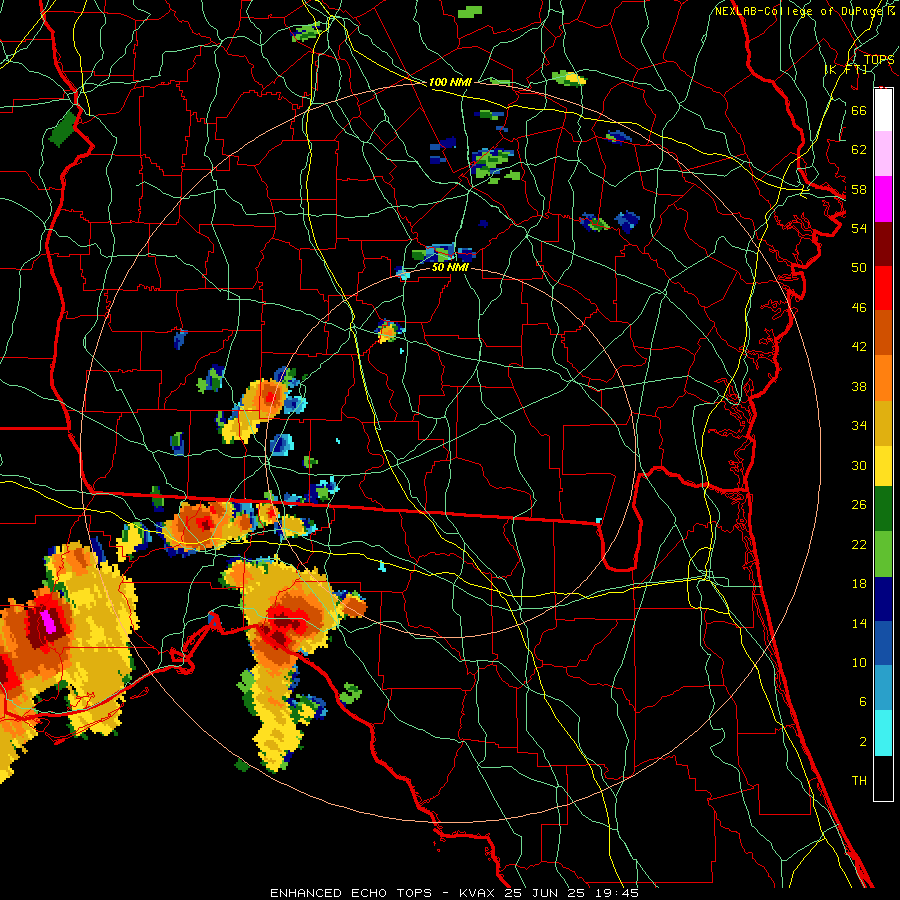Image resolution: width=900 pixels, height=900 pixels.
Task: Select the navy blue legend swatch
Action: (x=883, y=599)
